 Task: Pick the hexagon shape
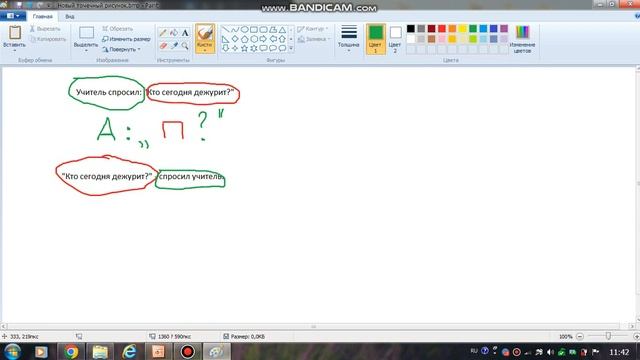pos(253,39)
